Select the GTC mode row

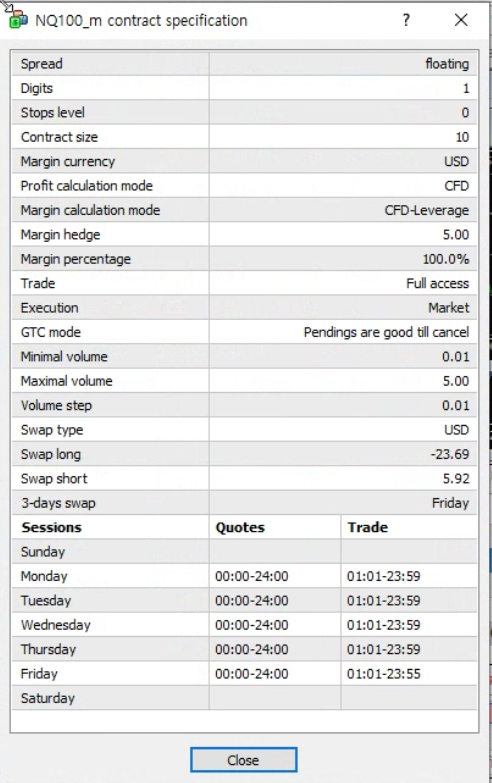click(x=244, y=332)
